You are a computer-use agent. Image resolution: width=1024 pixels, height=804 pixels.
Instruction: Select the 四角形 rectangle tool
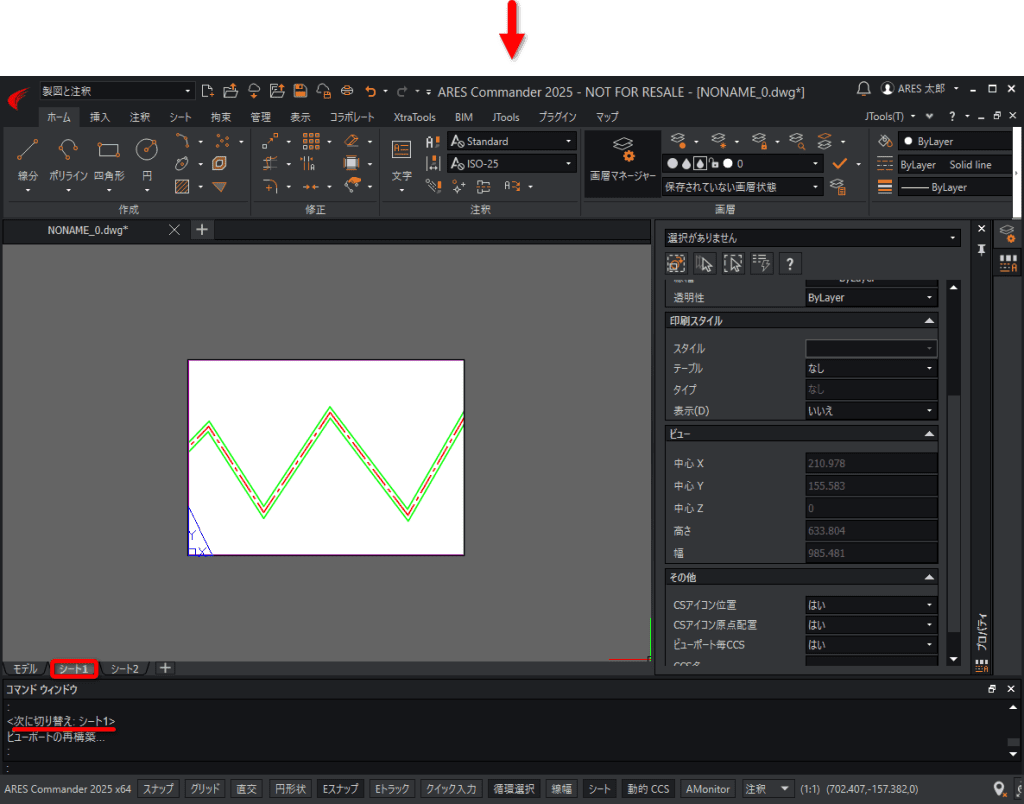pyautogui.click(x=108, y=159)
